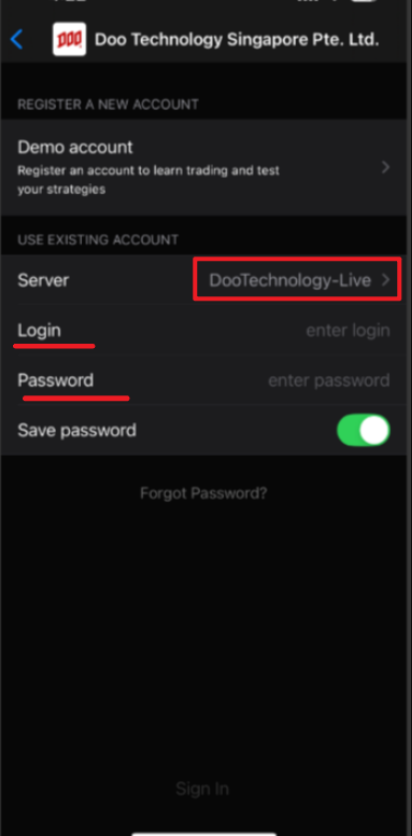This screenshot has height=836, width=412.
Task: Open the Forgot Password? link
Action: pos(203,493)
